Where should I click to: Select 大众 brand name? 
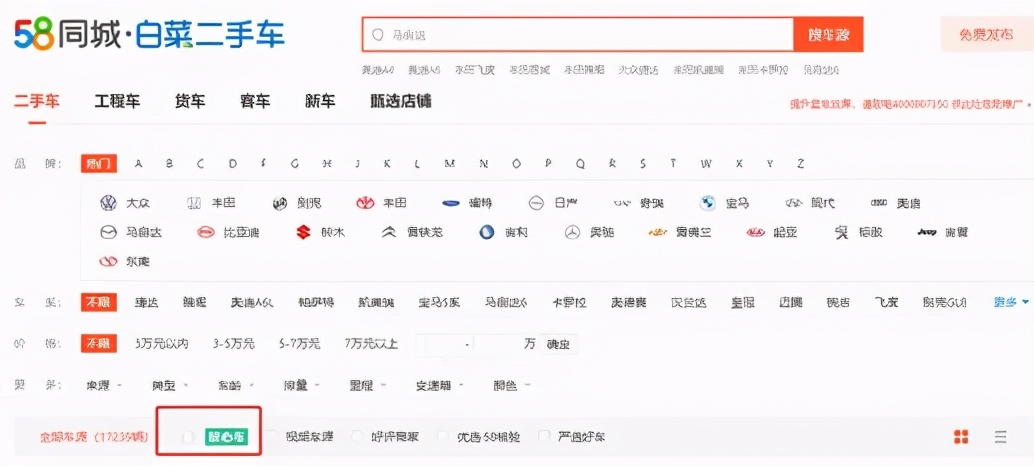138,204
